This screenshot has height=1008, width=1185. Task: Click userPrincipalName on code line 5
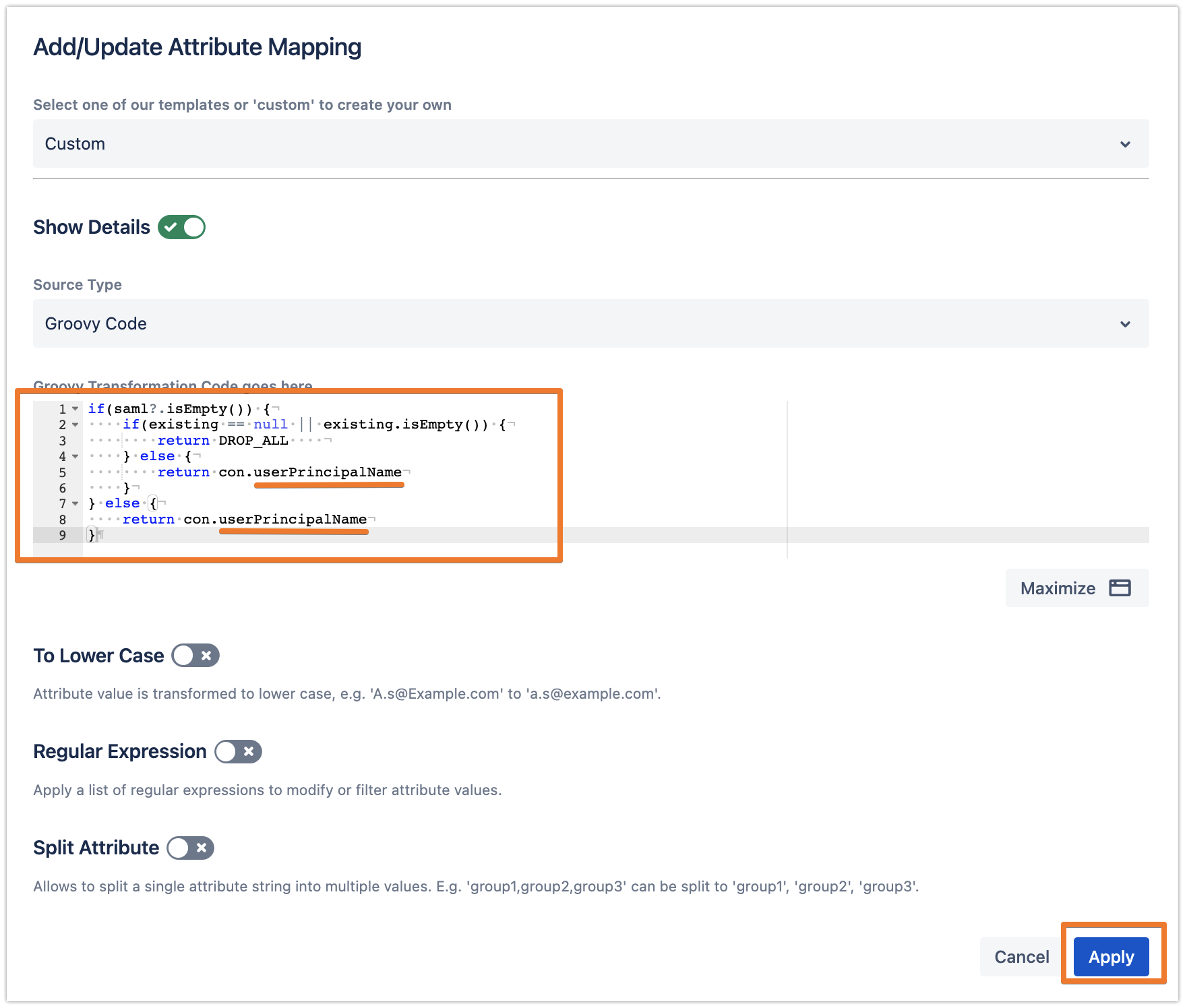328,472
